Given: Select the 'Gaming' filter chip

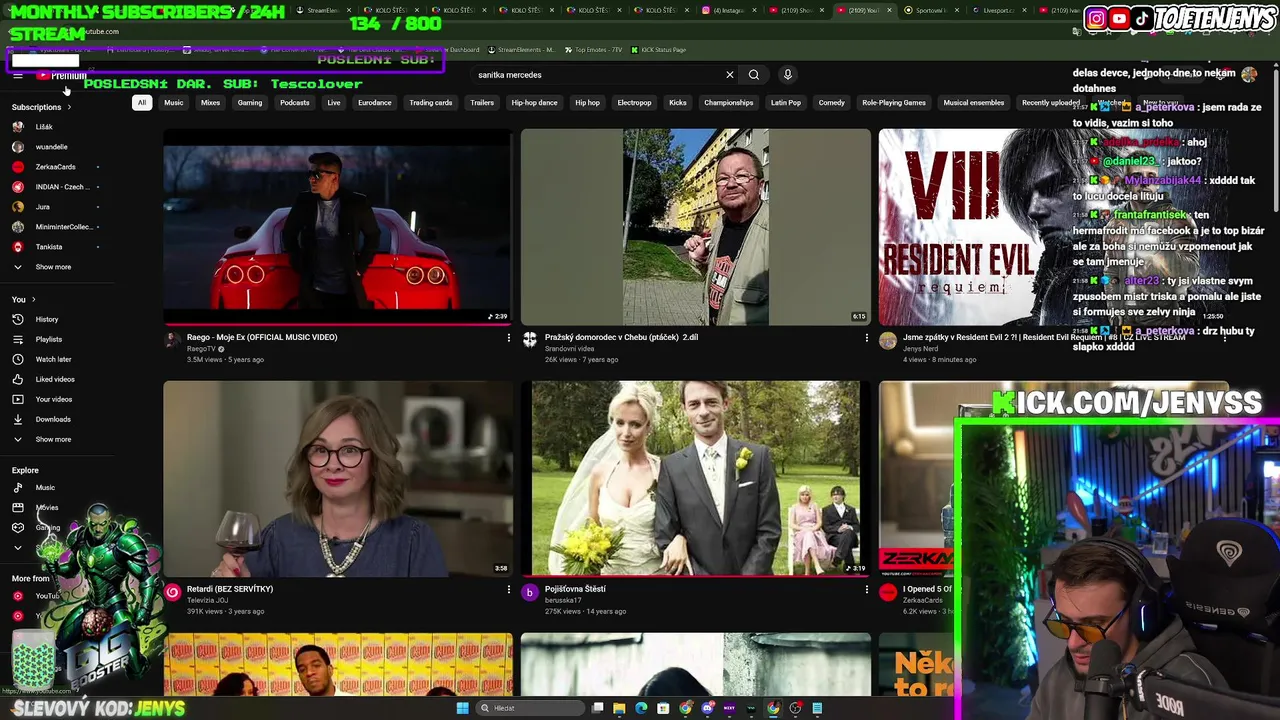Looking at the screenshot, I should point(250,103).
